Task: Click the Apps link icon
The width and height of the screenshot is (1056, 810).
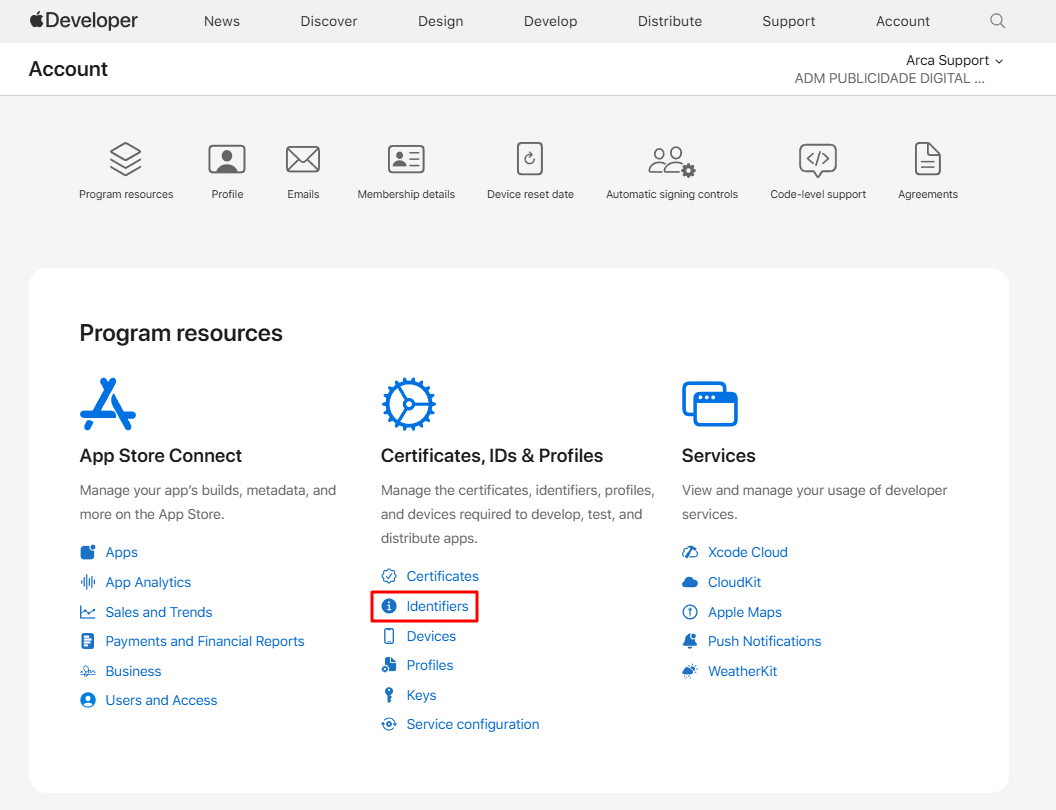Action: click(88, 552)
